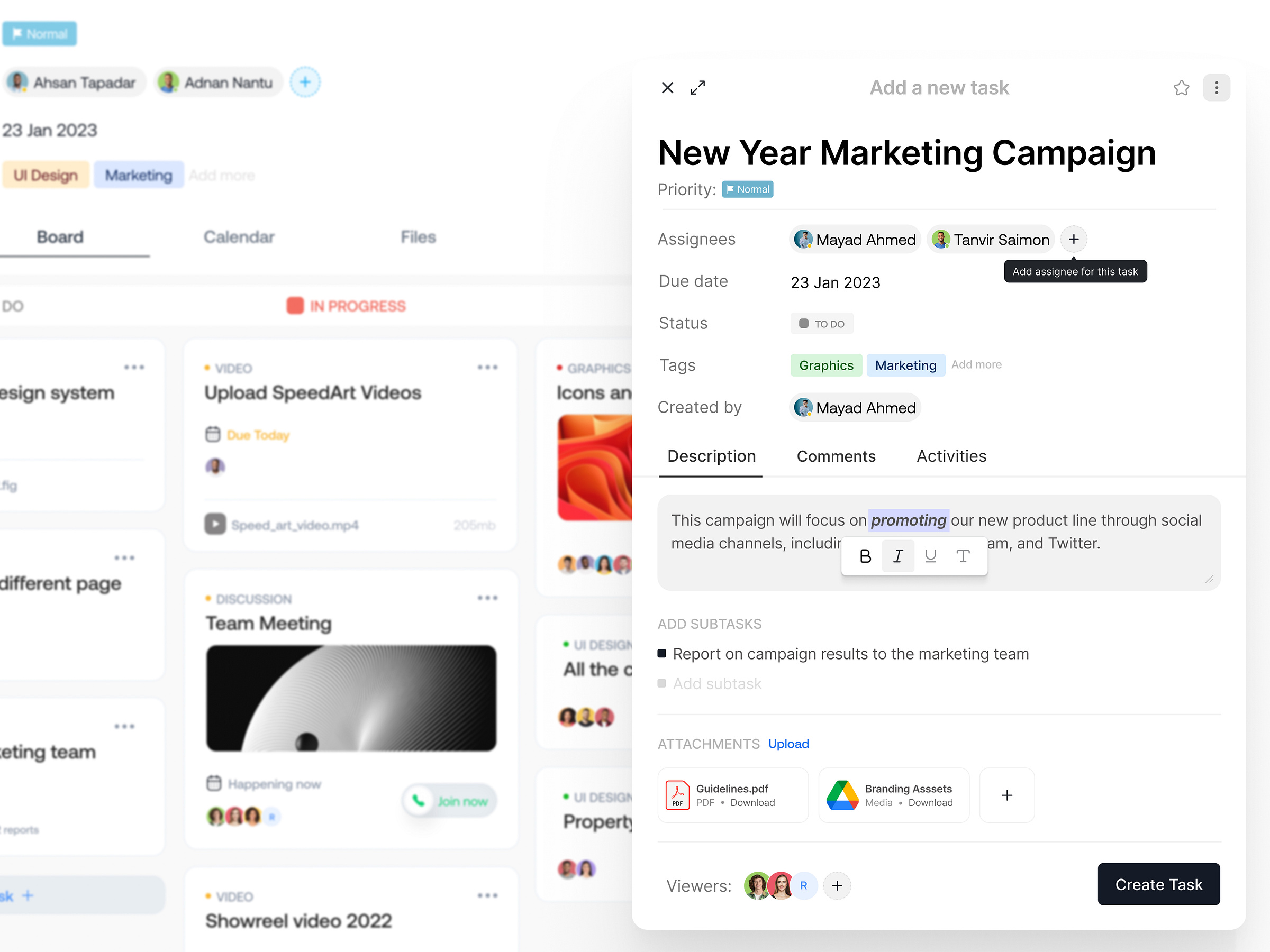Expand the task panel to full screen
Screen dimensions: 1270x952
[697, 87]
